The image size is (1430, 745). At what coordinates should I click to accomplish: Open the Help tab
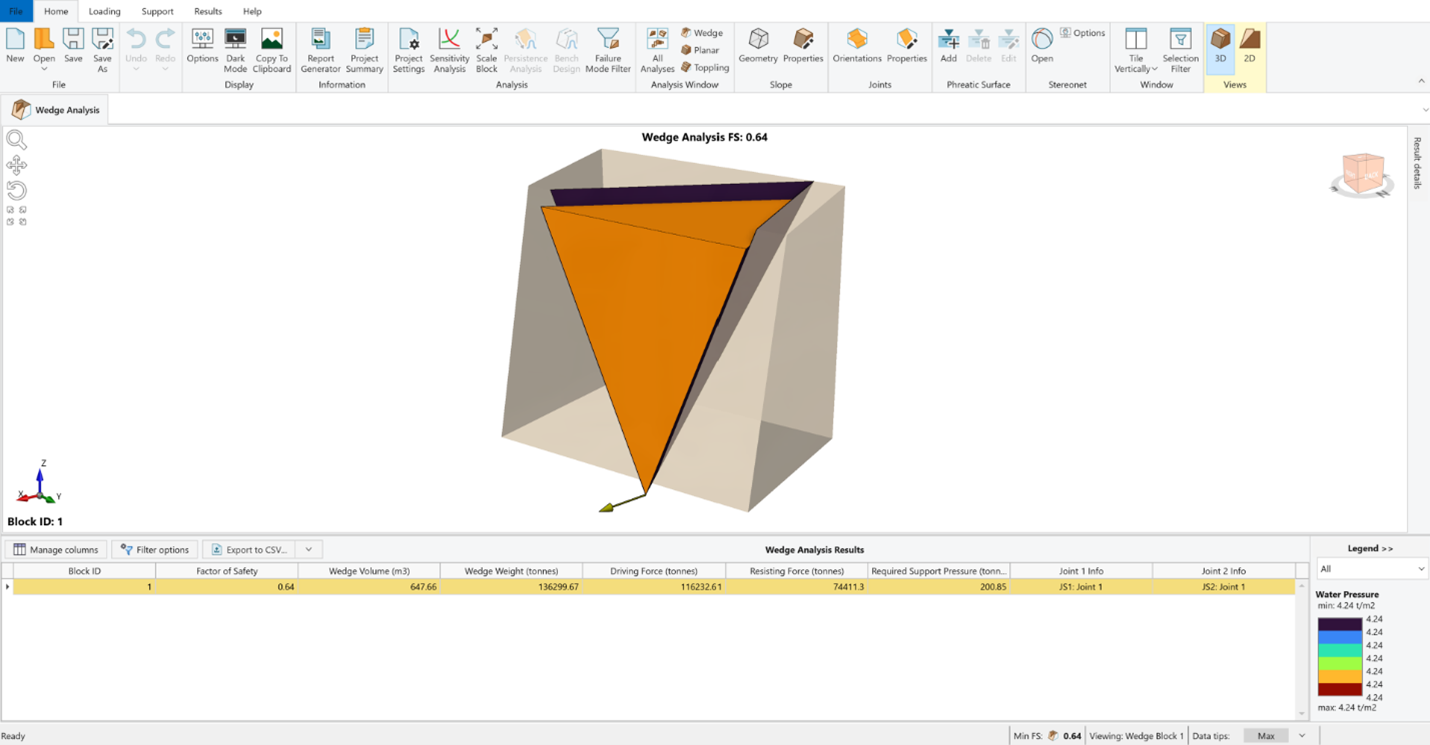click(x=252, y=11)
